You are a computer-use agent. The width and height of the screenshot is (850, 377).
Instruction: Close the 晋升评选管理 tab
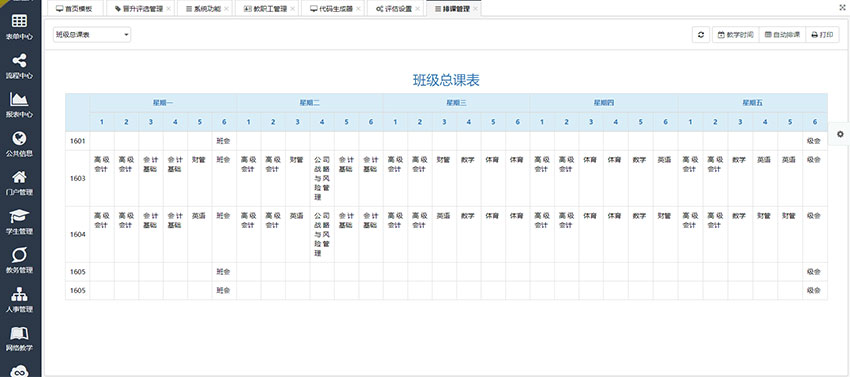169,9
